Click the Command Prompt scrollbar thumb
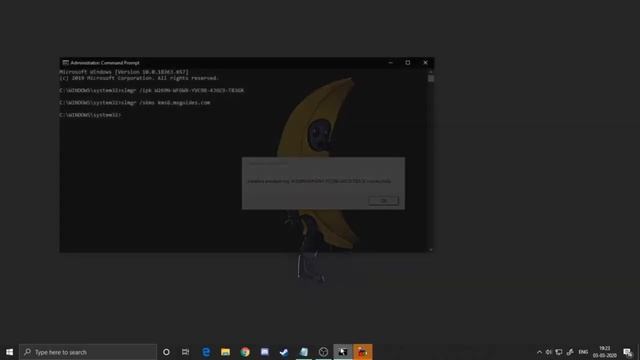 (431, 78)
